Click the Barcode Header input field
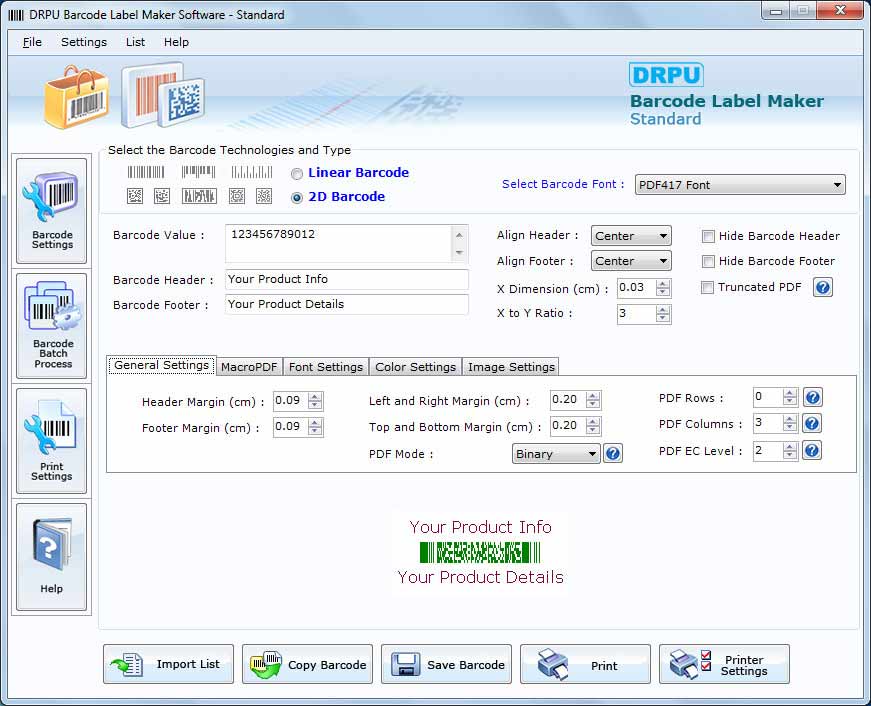 tap(347, 279)
